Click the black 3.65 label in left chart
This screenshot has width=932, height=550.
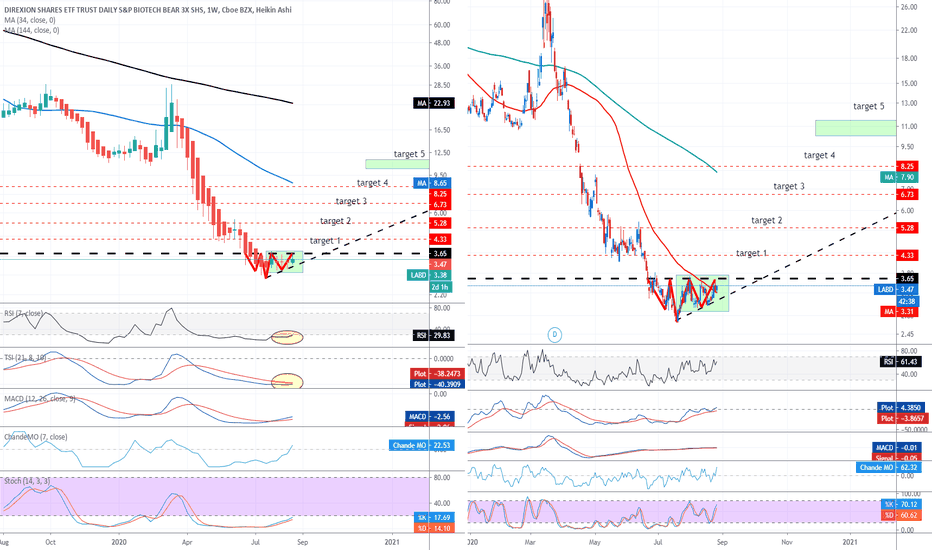tap(440, 253)
